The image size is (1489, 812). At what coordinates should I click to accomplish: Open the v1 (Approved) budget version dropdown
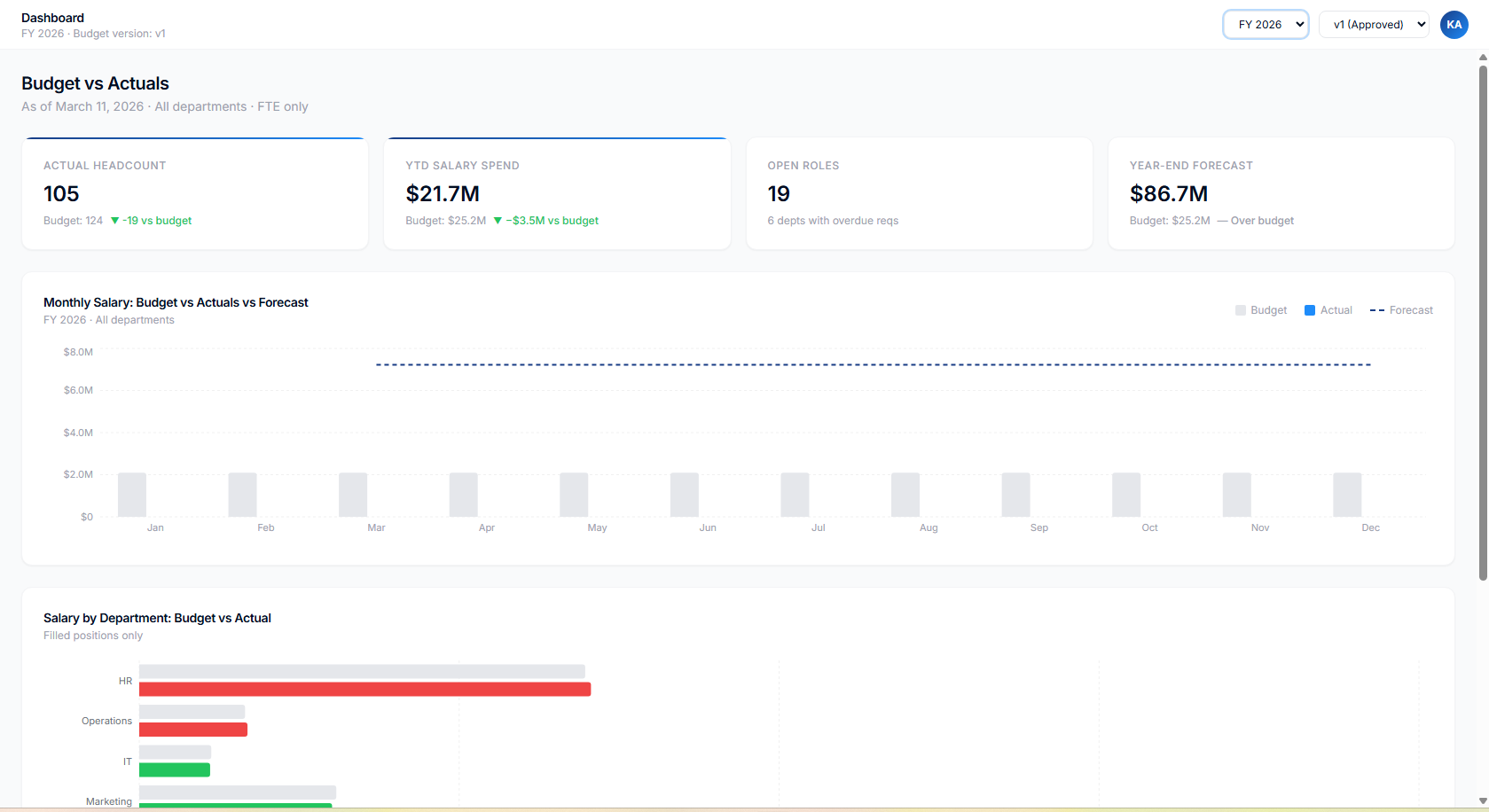[1373, 24]
